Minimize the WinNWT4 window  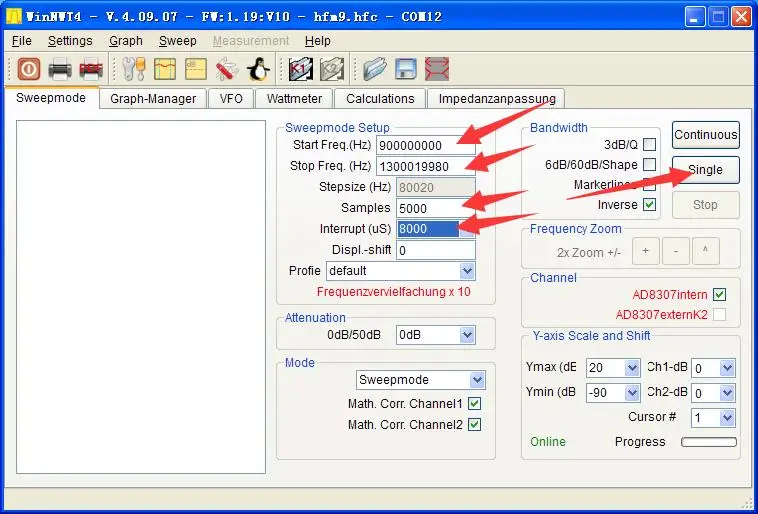[x=695, y=17]
